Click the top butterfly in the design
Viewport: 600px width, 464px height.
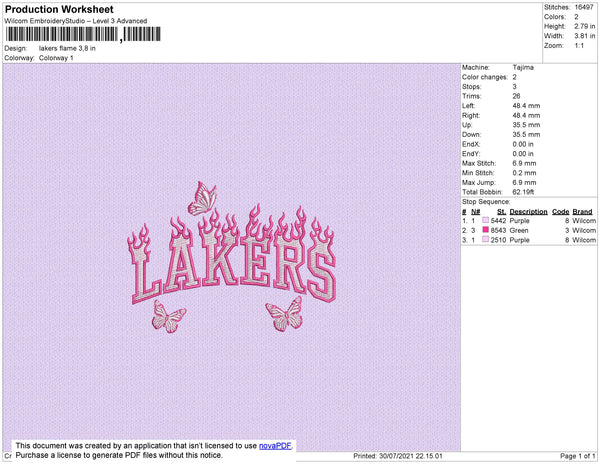202,199
